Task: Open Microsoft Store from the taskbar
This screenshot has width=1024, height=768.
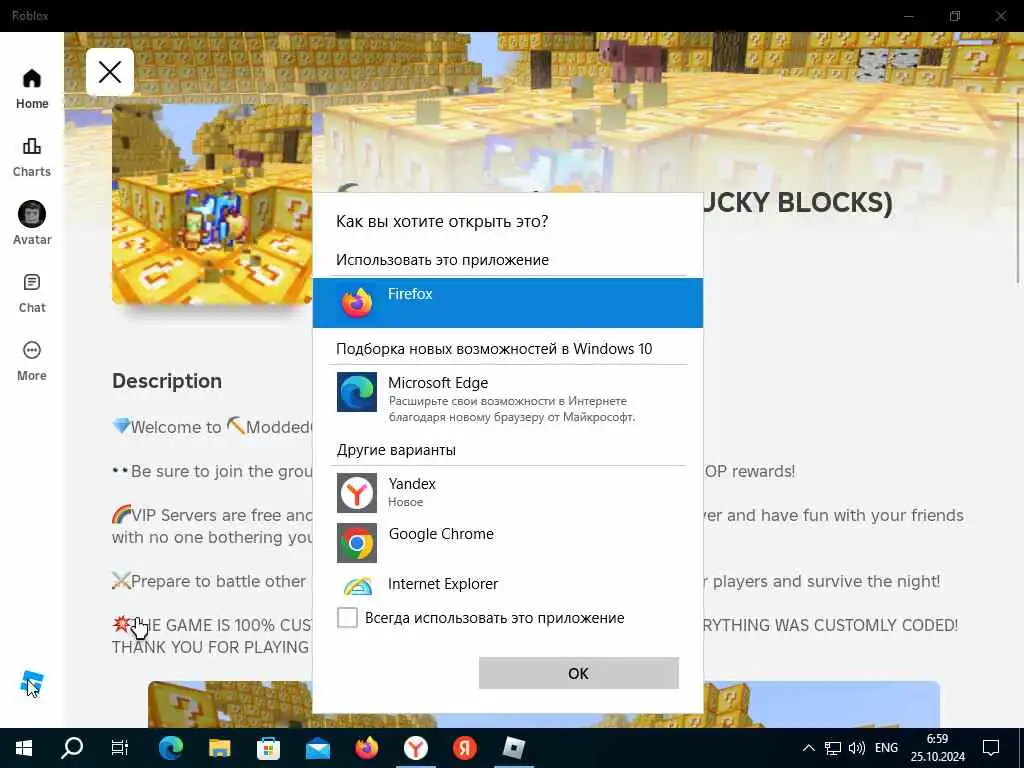Action: (x=268, y=748)
